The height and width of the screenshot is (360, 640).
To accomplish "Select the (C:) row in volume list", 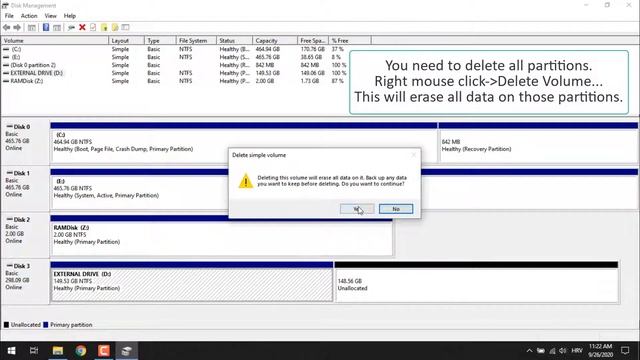I will 174,49.
